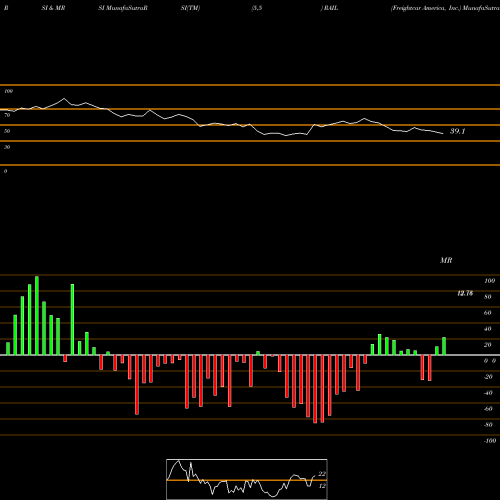Click the MR axis label 60
Image resolution: width=500 pixels, height=500 pixels.
click(488, 313)
